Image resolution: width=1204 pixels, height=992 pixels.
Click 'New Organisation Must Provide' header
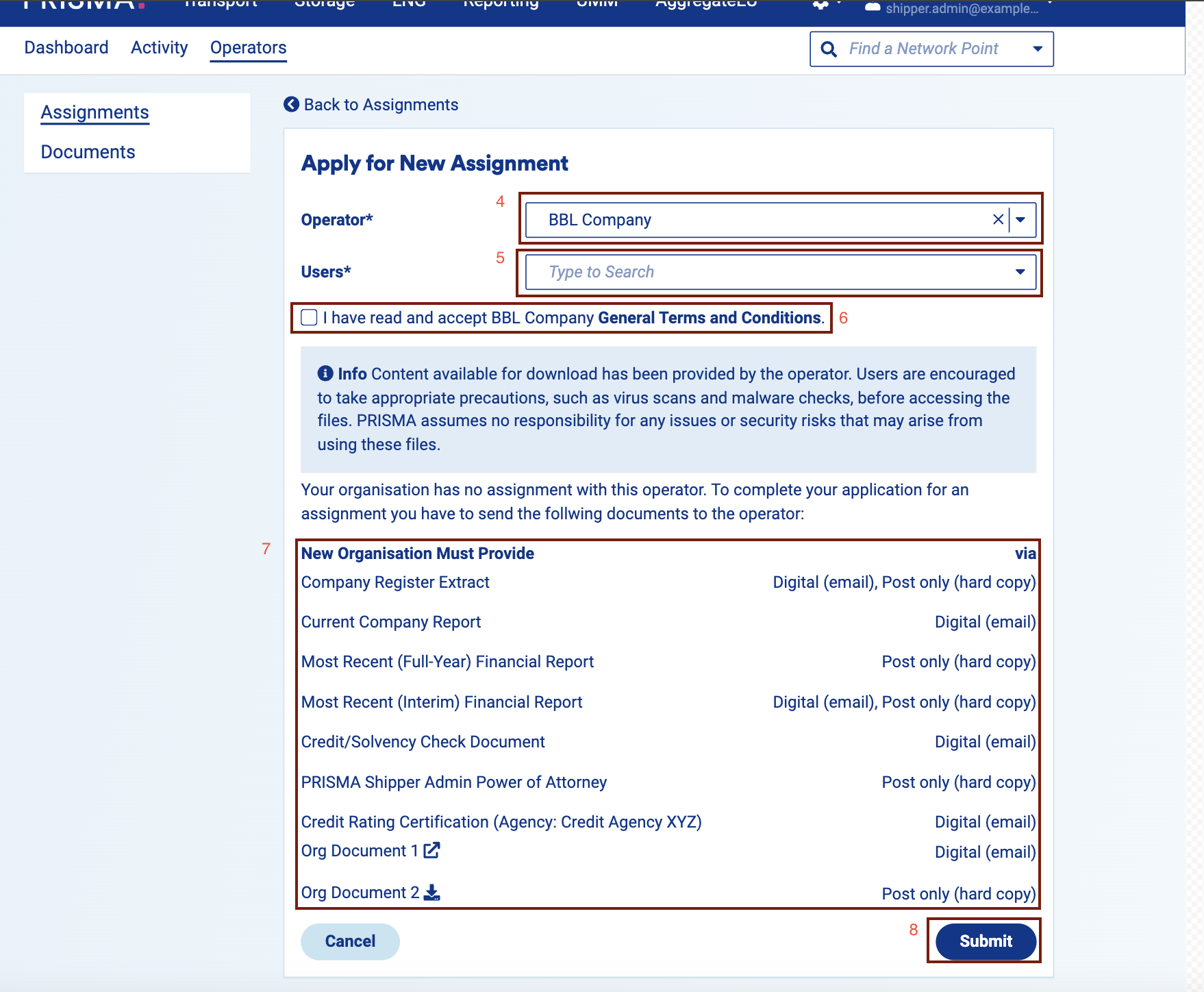[418, 554]
